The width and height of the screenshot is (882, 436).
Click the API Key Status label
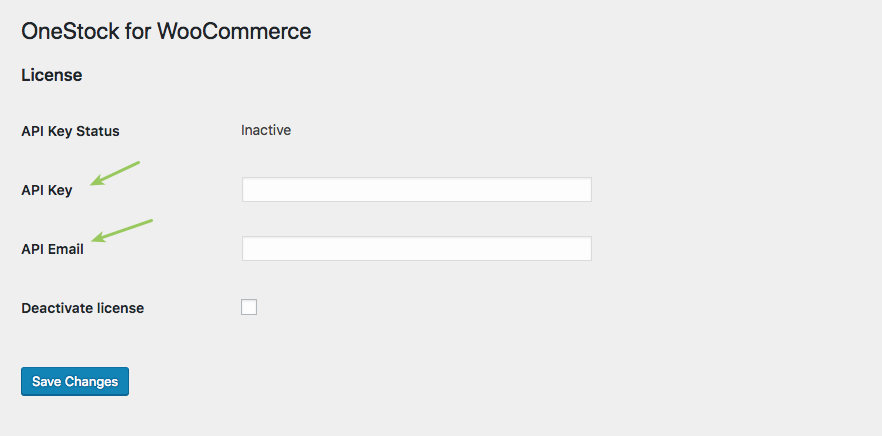tap(70, 131)
